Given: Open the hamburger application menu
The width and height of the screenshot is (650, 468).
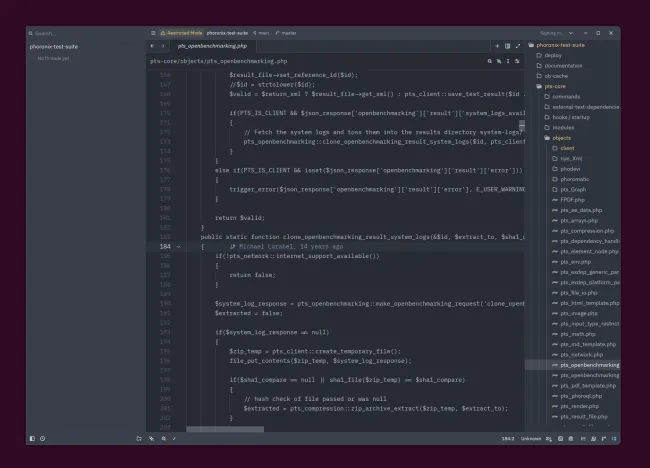Looking at the screenshot, I should coord(153,33).
